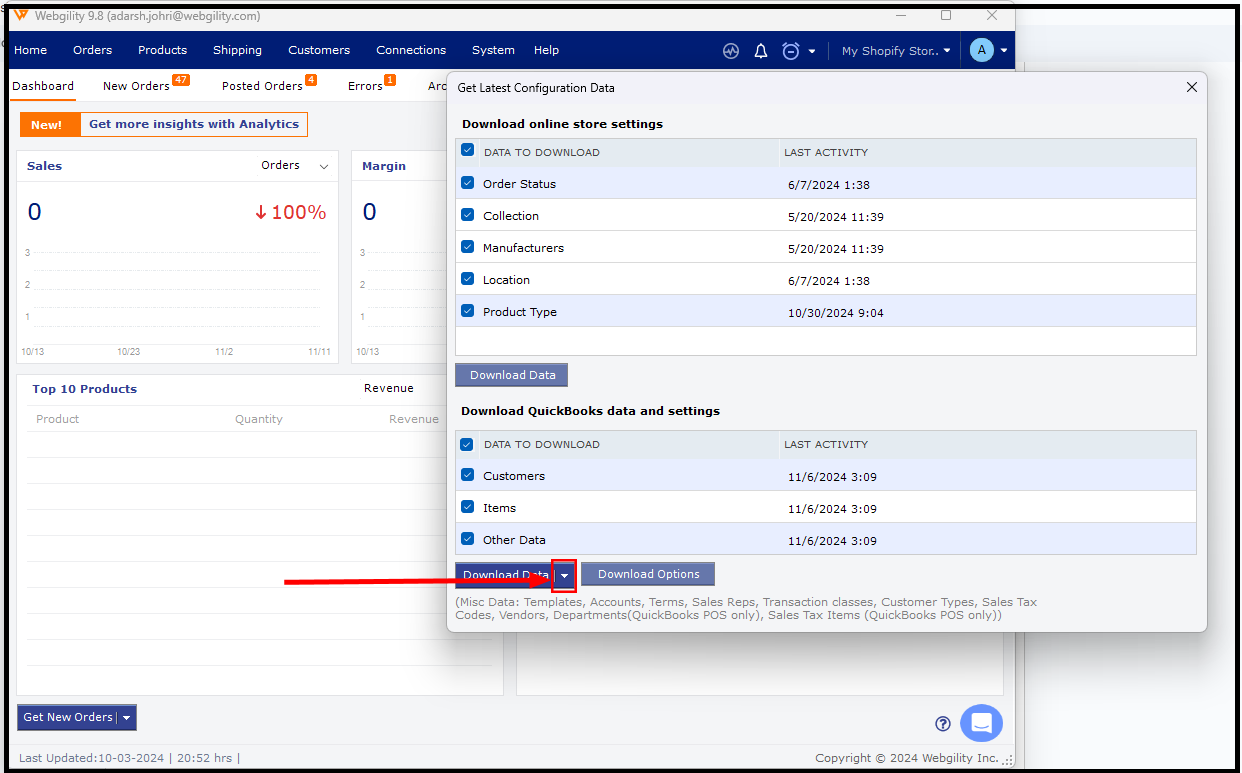Click the 'Quantity' column header in Top 10 Products
This screenshot has height=773, width=1242.
259,419
